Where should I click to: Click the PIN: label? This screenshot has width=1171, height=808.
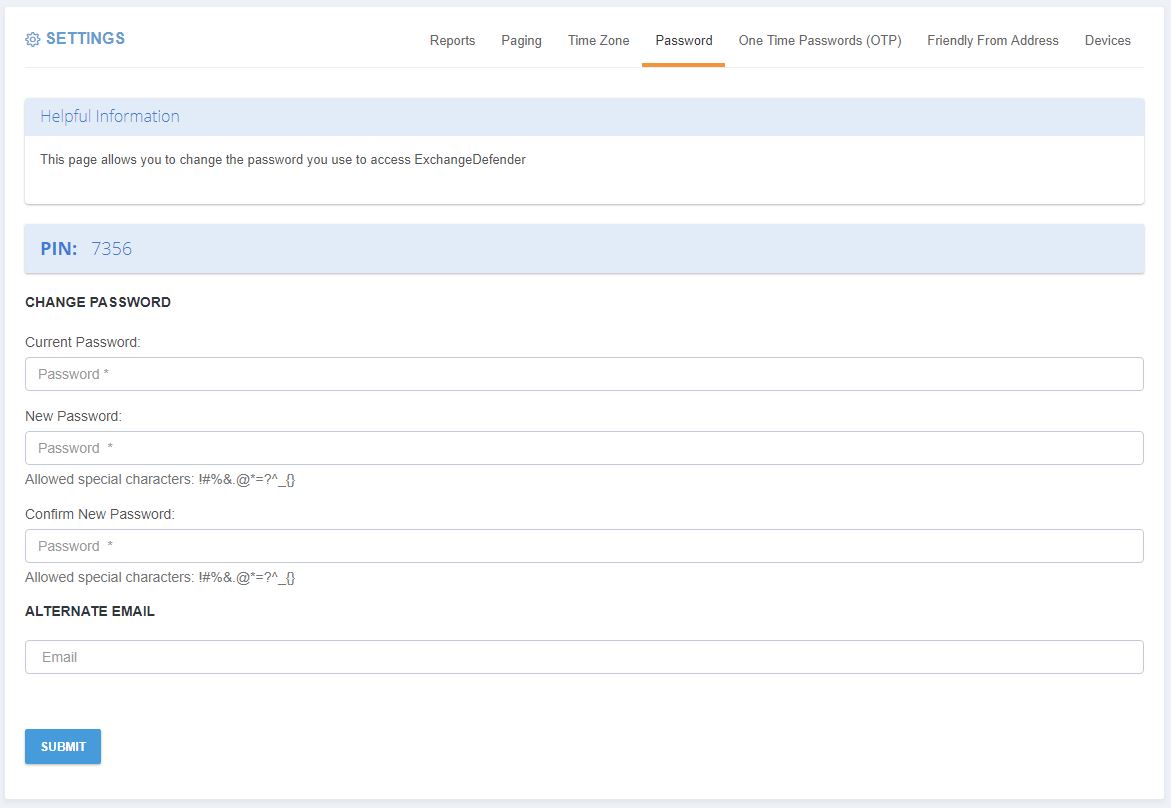point(59,249)
